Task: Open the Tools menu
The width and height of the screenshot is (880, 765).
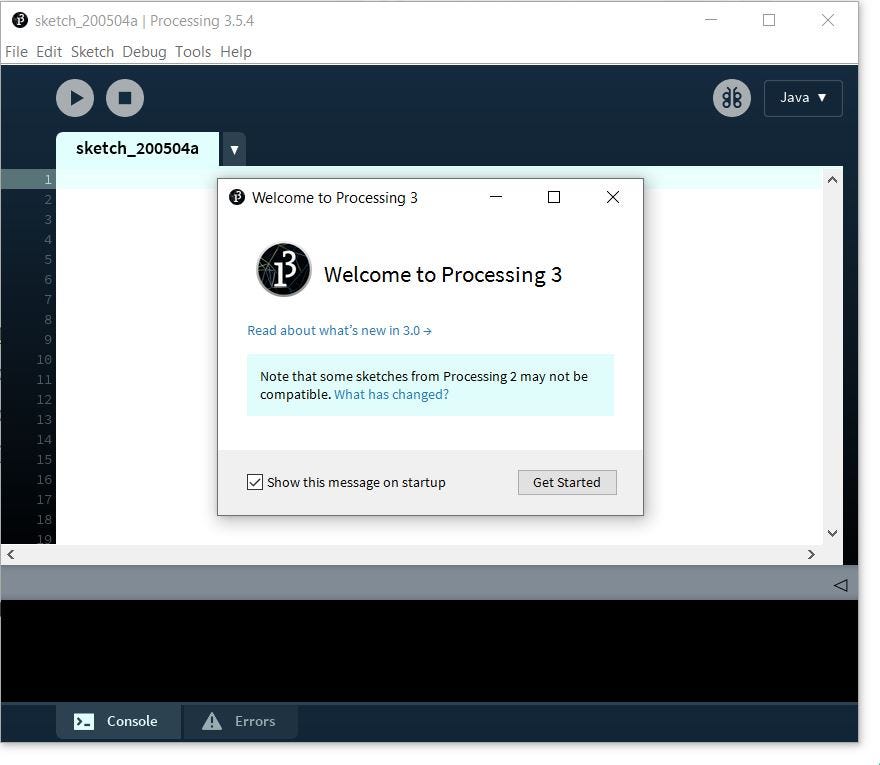Action: point(192,52)
